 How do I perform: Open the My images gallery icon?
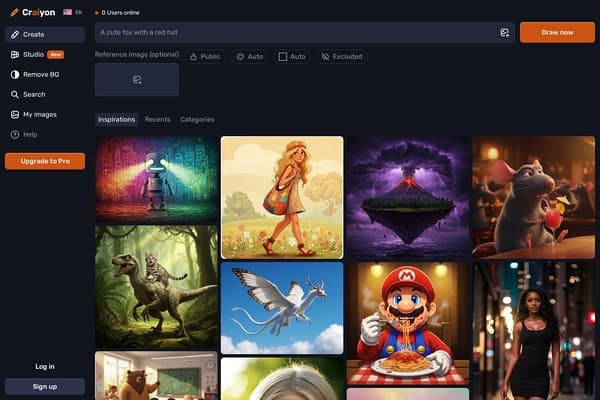(15, 114)
